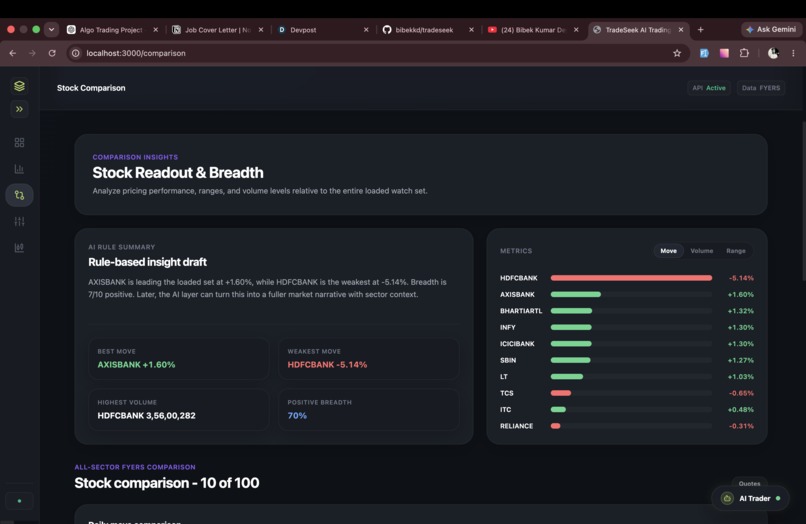Click the ITC metrics row label
The height and width of the screenshot is (524, 806).
[x=505, y=410]
